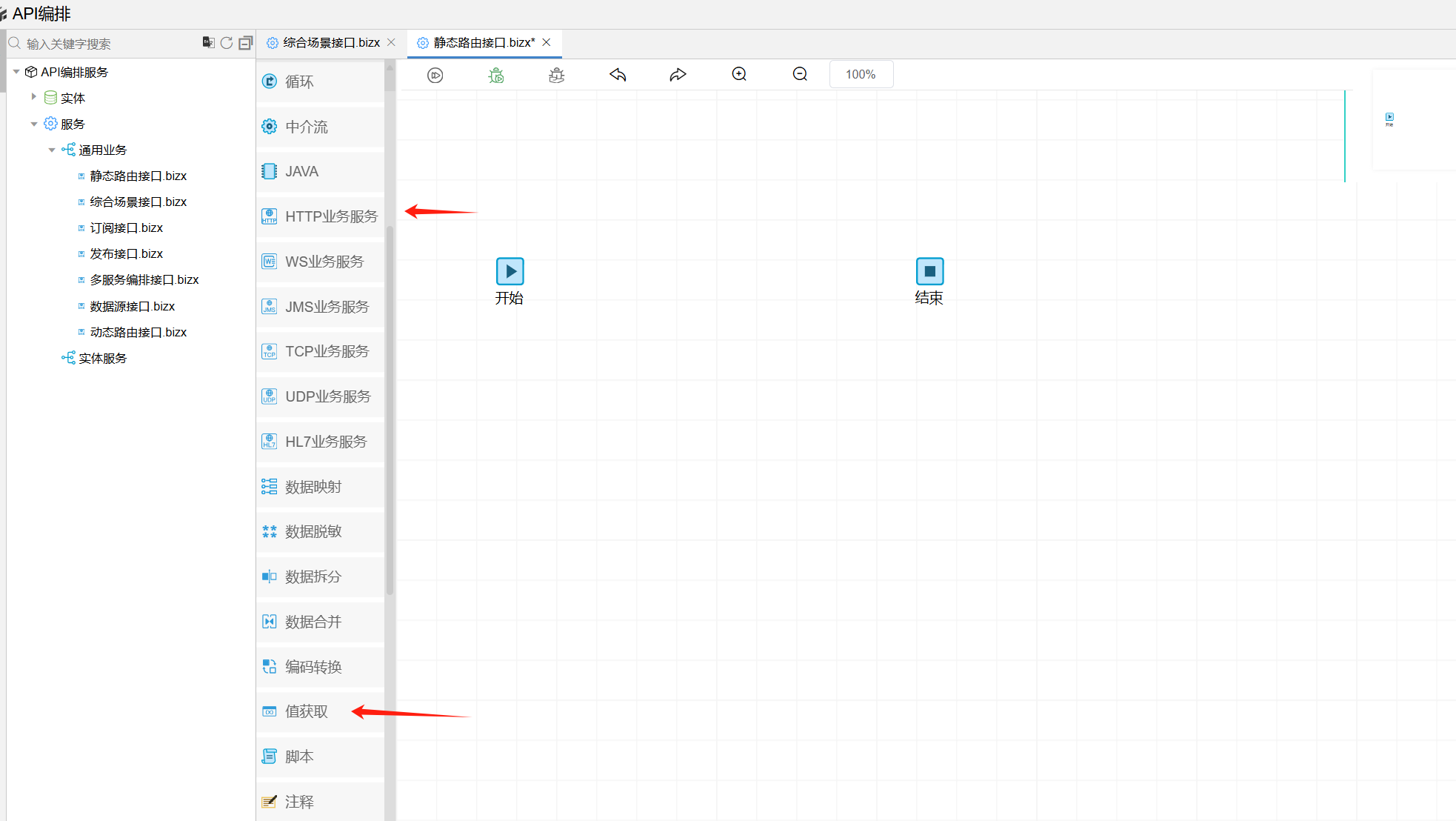This screenshot has width=1456, height=821.
Task: Select HTTP业务服务 component in palette
Action: click(x=321, y=216)
